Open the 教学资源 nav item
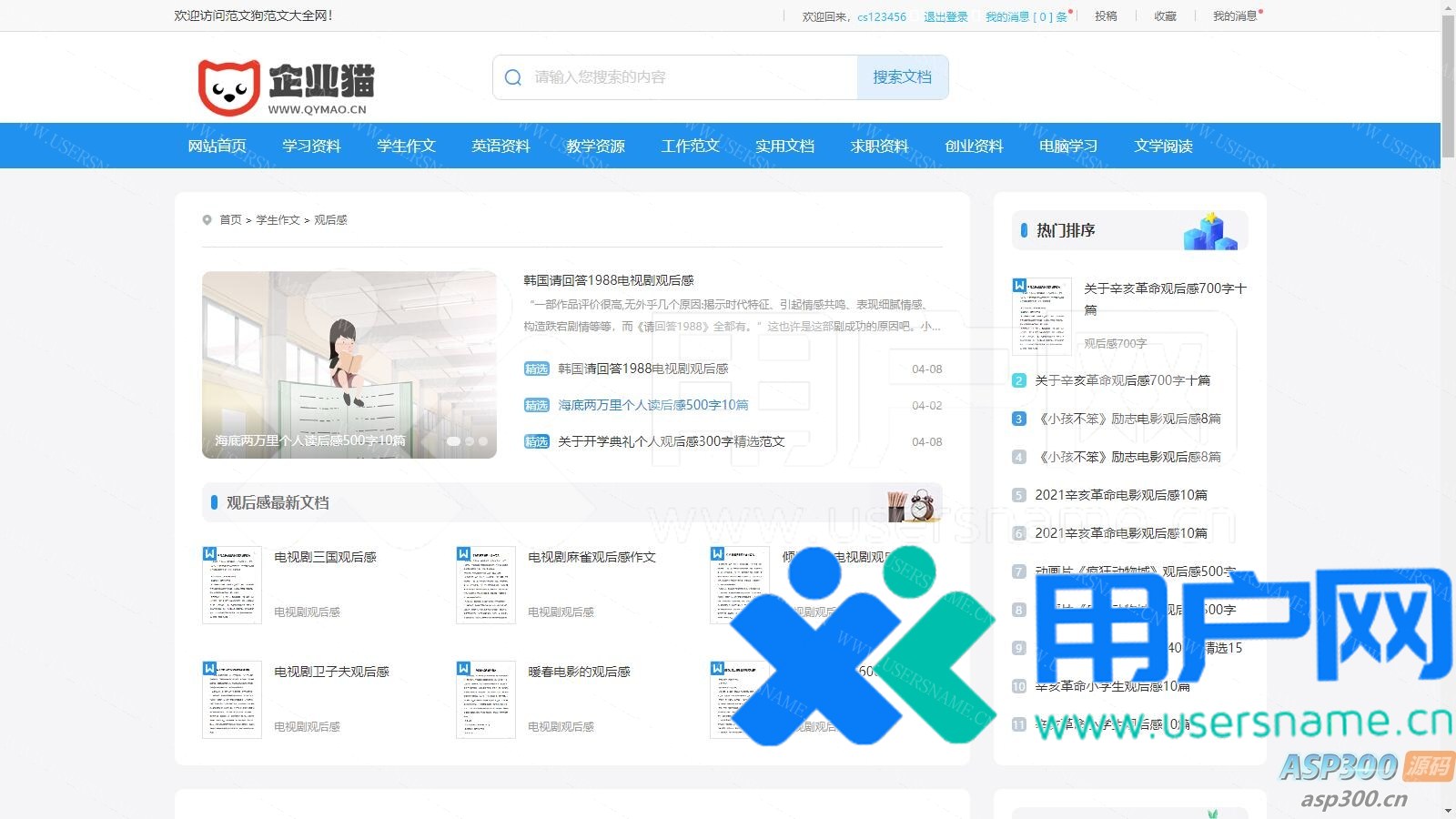 595,146
